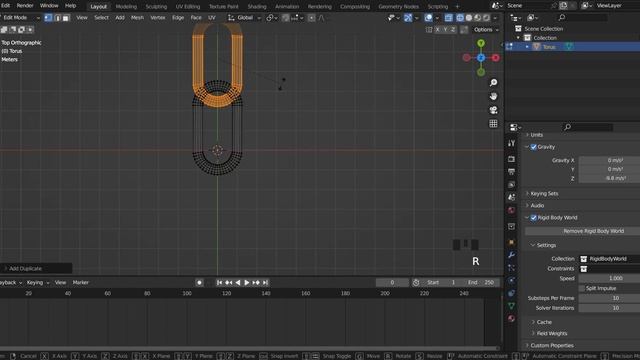Play the animation forward
This screenshot has width=640, height=360.
pos(247,282)
